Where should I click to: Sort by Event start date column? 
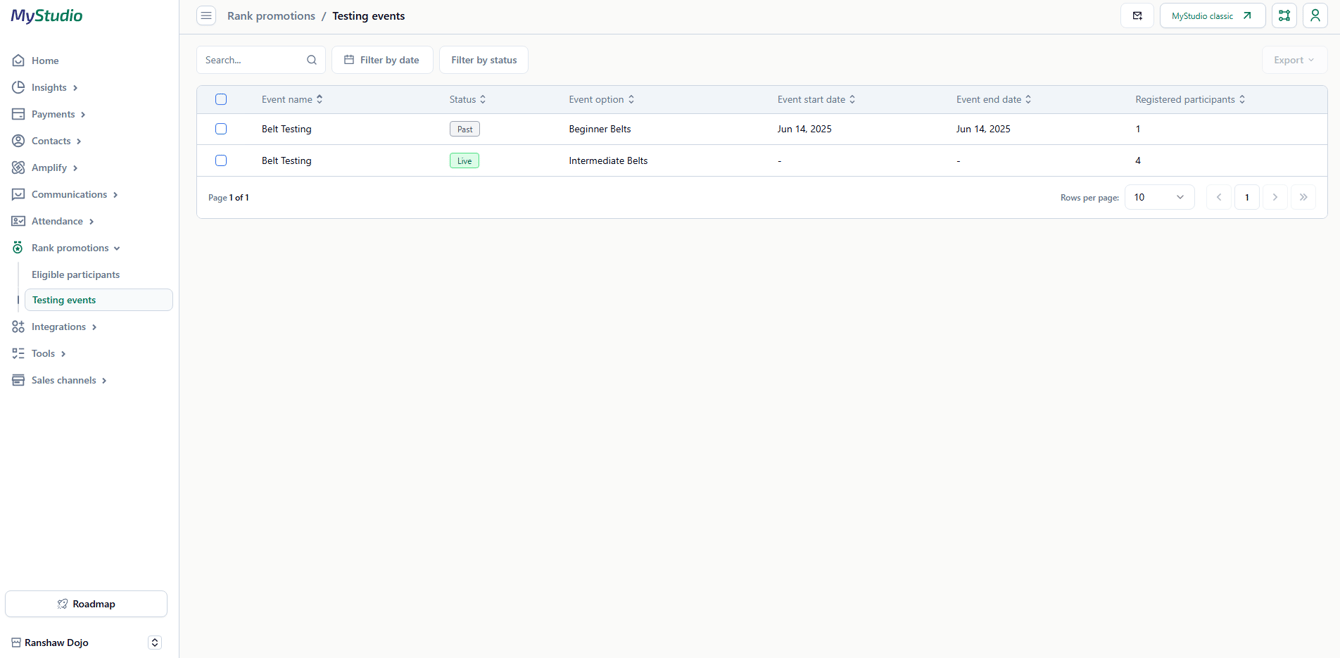(816, 100)
